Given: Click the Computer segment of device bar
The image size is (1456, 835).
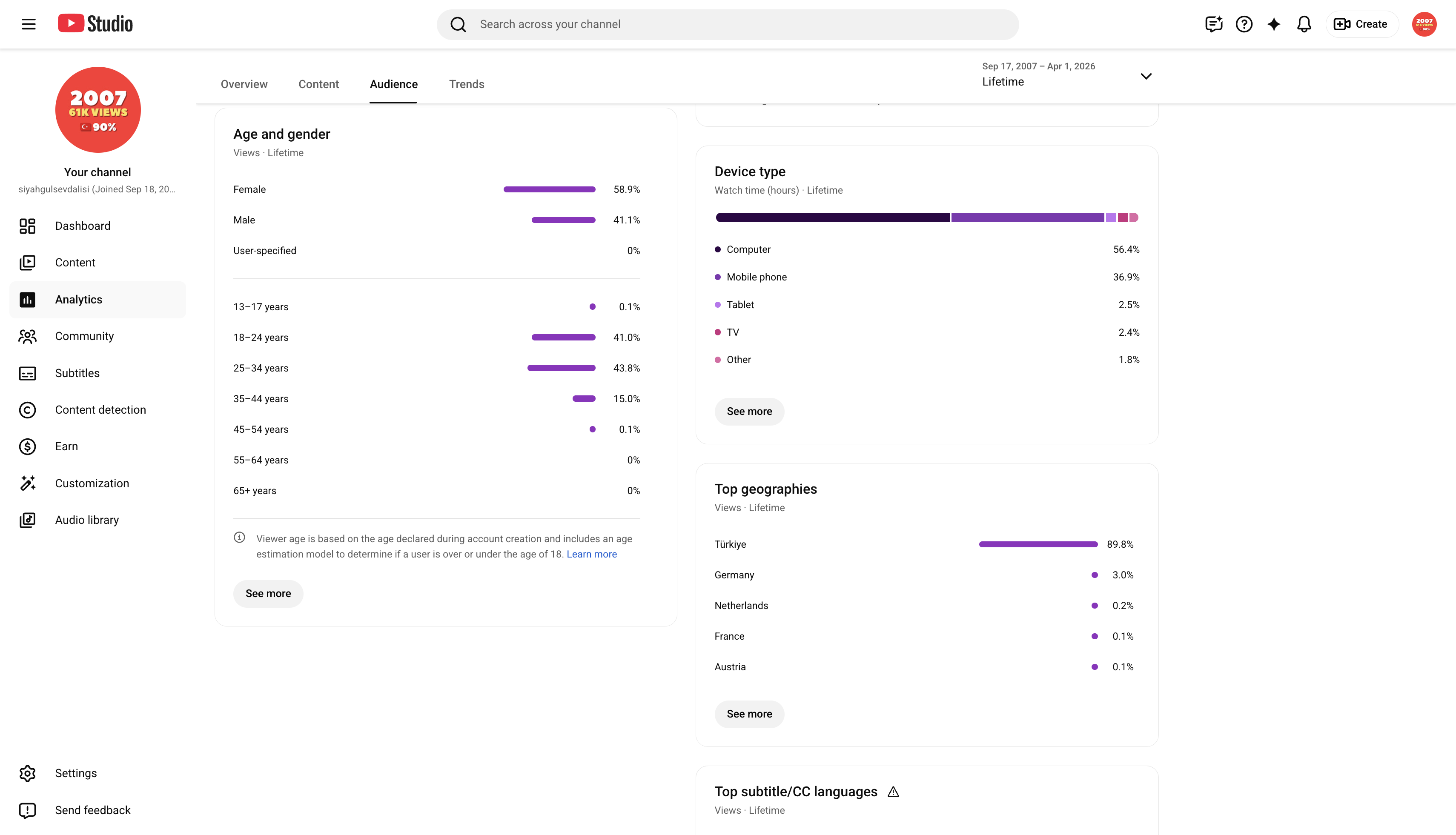Looking at the screenshot, I should (832, 217).
